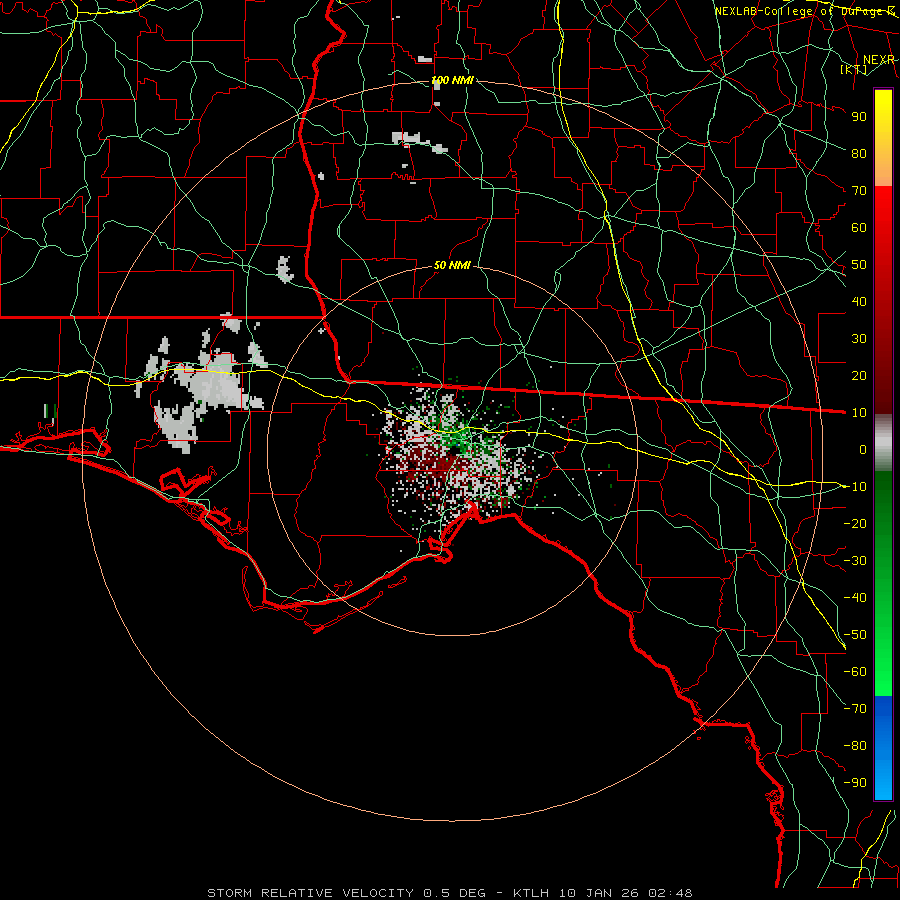Click the positive 20 scale value

coord(859,375)
